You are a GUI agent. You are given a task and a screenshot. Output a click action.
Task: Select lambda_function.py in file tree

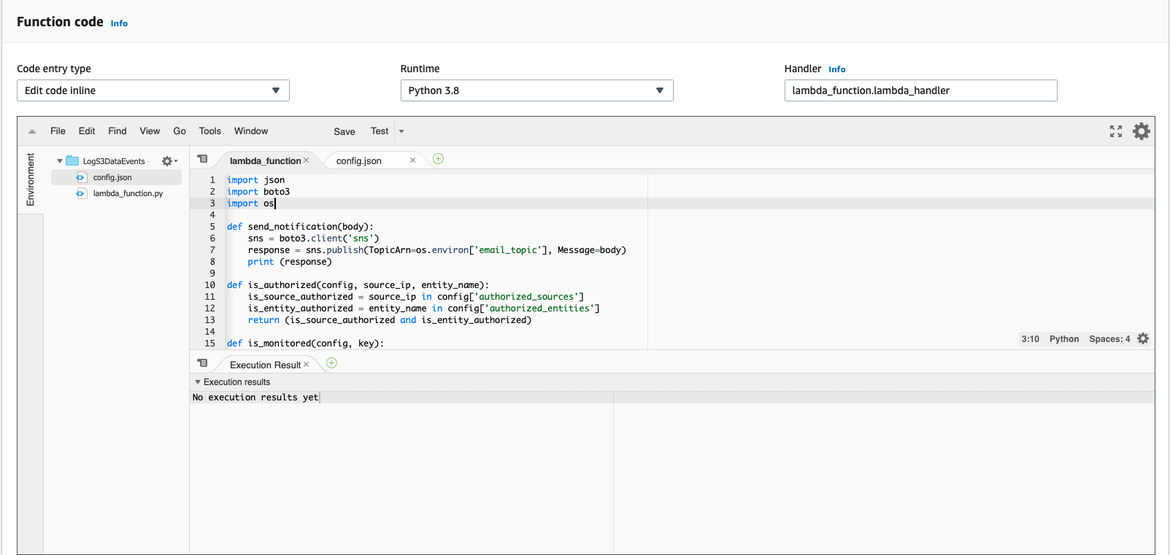(x=128, y=193)
